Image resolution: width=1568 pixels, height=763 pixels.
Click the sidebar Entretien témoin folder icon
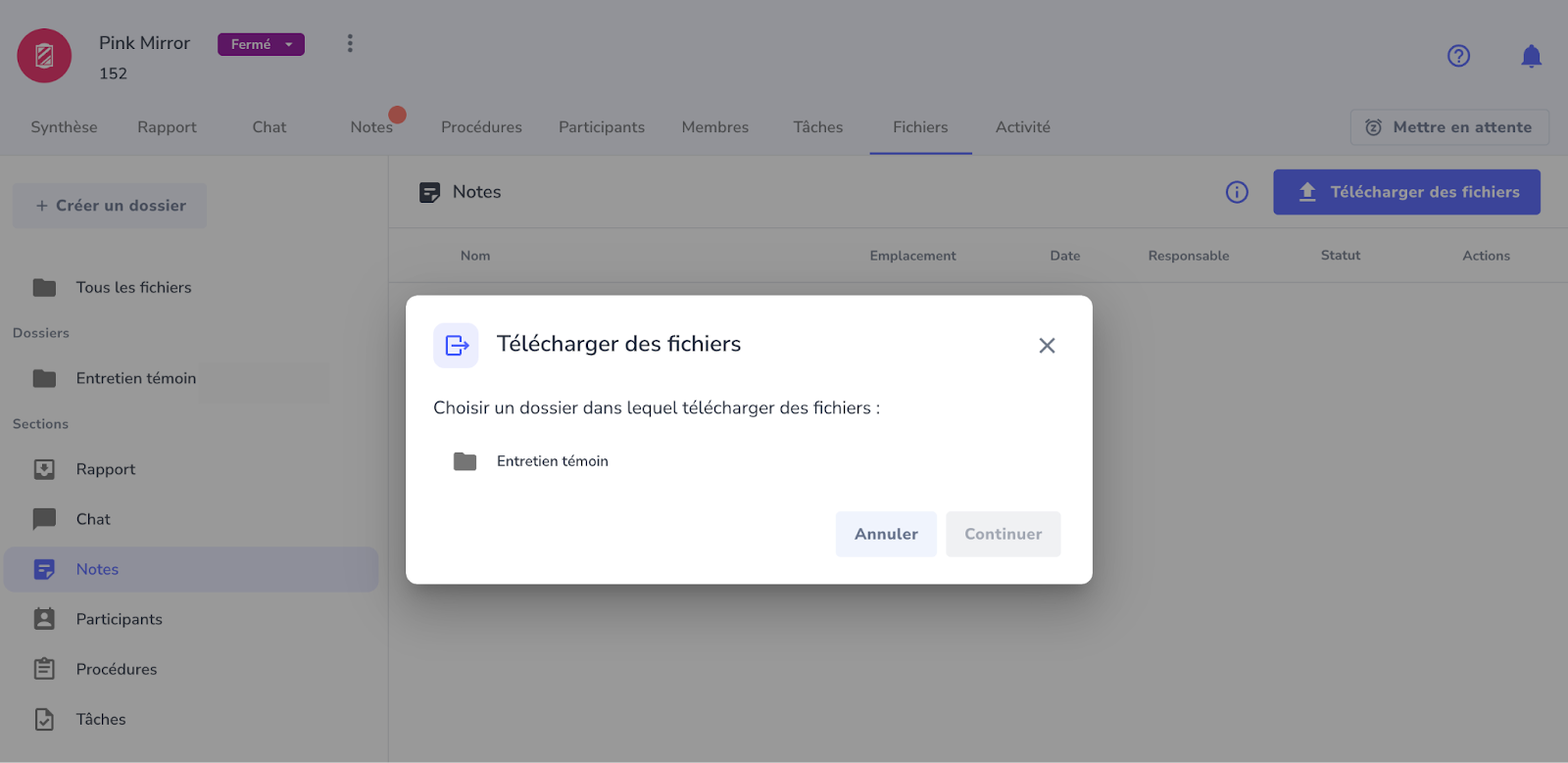(44, 379)
